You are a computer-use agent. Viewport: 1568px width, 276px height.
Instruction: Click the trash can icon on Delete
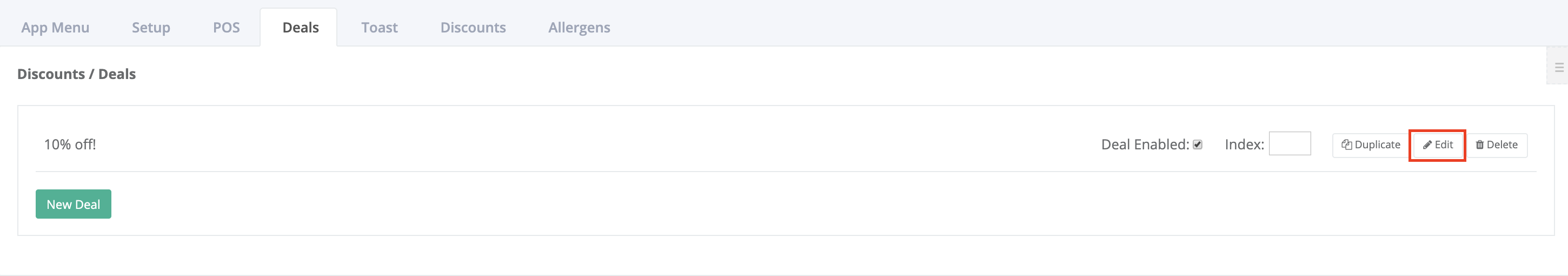[x=1479, y=145]
